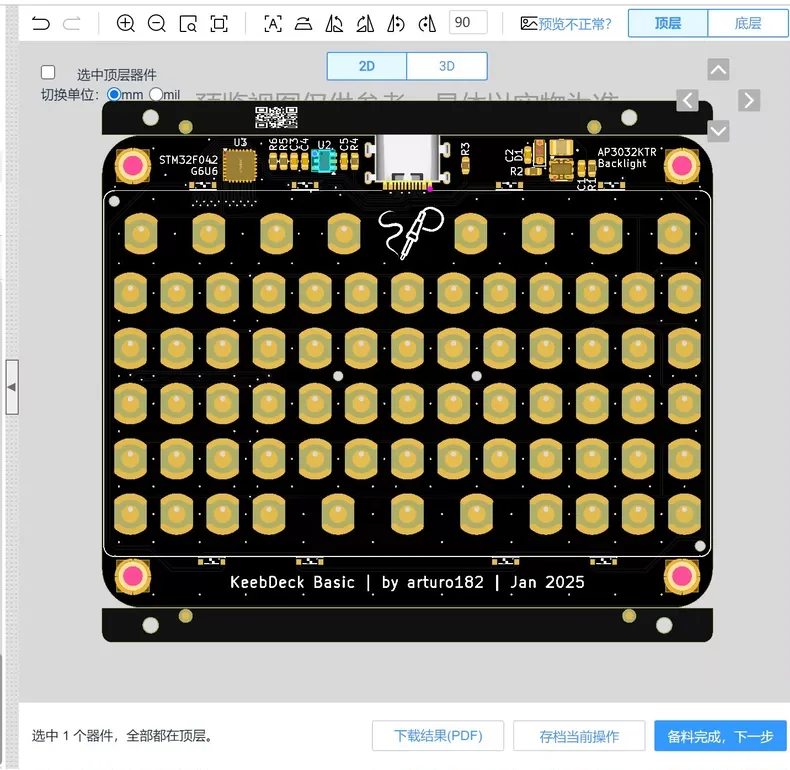Click the rotate counter-clockwise around point icon
The image size is (790, 770).
click(x=396, y=23)
